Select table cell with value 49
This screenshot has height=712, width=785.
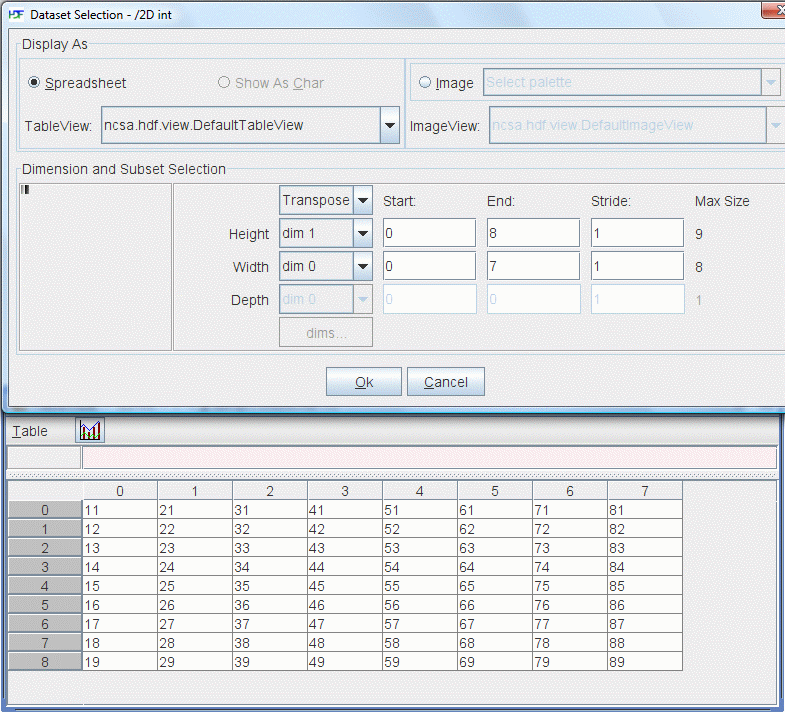[x=345, y=662]
